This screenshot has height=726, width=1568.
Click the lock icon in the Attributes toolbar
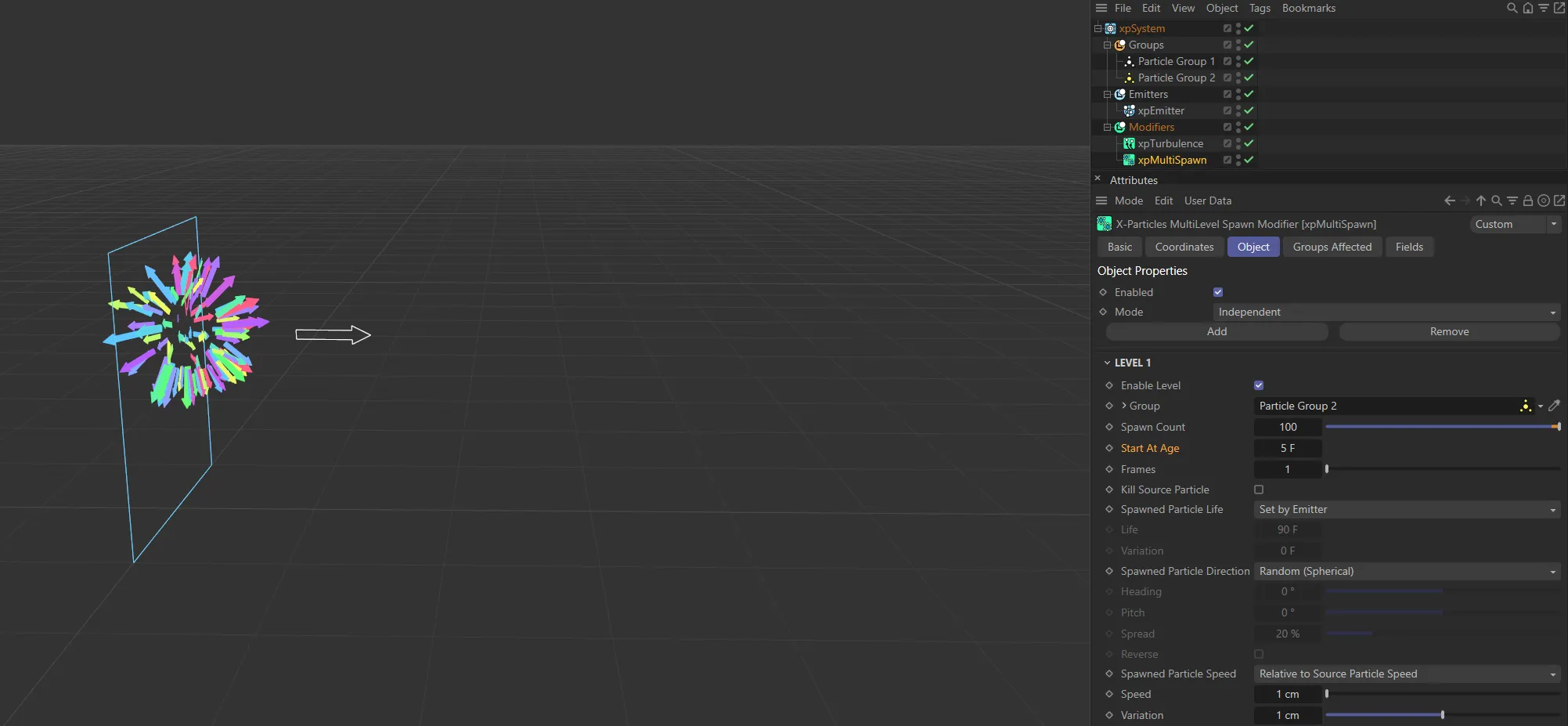click(1528, 200)
